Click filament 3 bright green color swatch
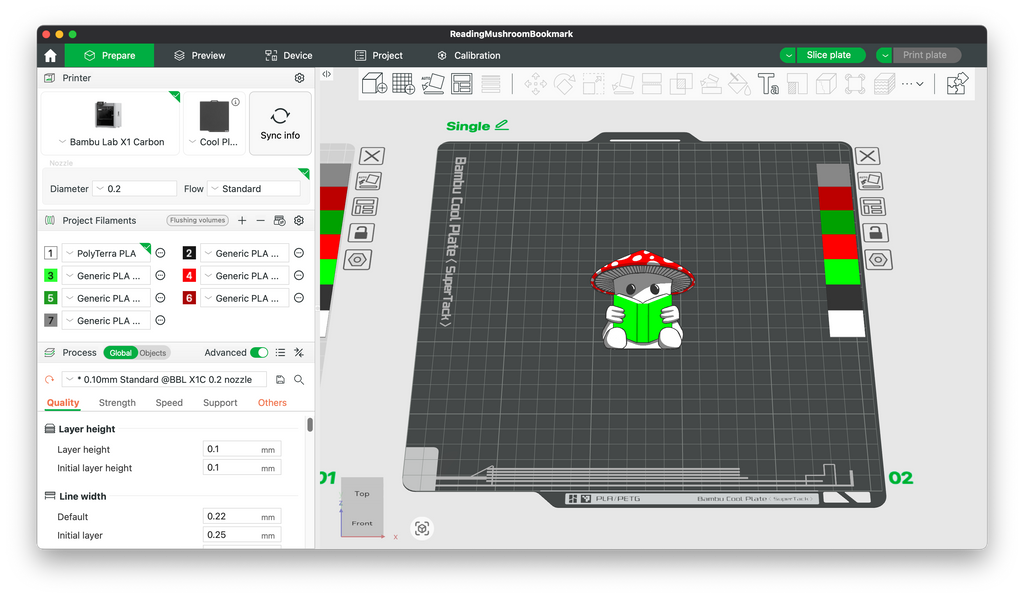The height and width of the screenshot is (598, 1024). tap(50, 275)
